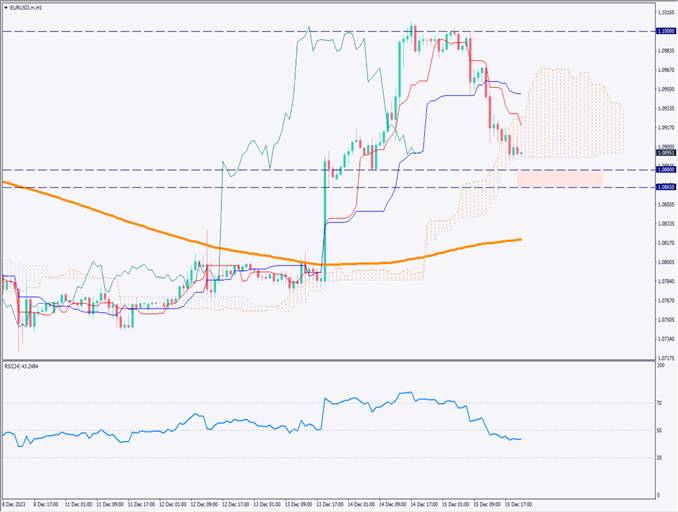Viewport: 678px width, 512px height.
Task: Click the RSI 50 level label
Action: (659, 430)
